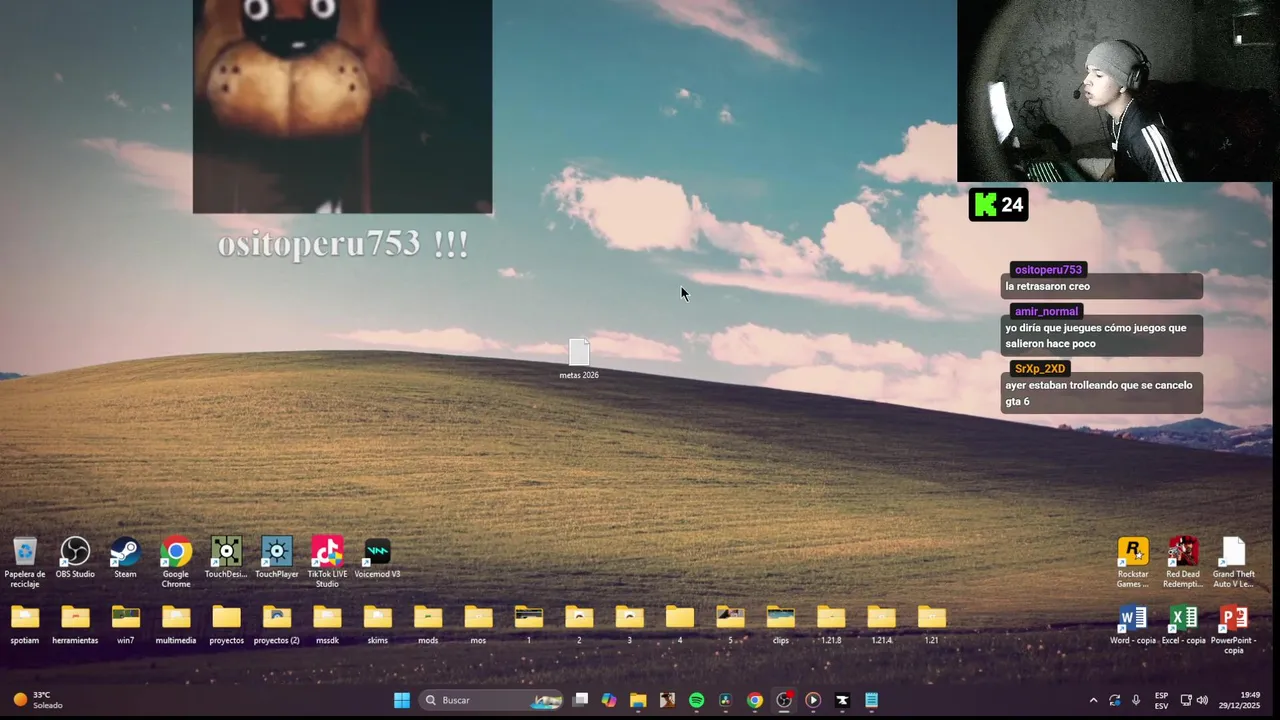Click the amir_normal chat username
The image size is (1280, 720).
click(x=1046, y=311)
